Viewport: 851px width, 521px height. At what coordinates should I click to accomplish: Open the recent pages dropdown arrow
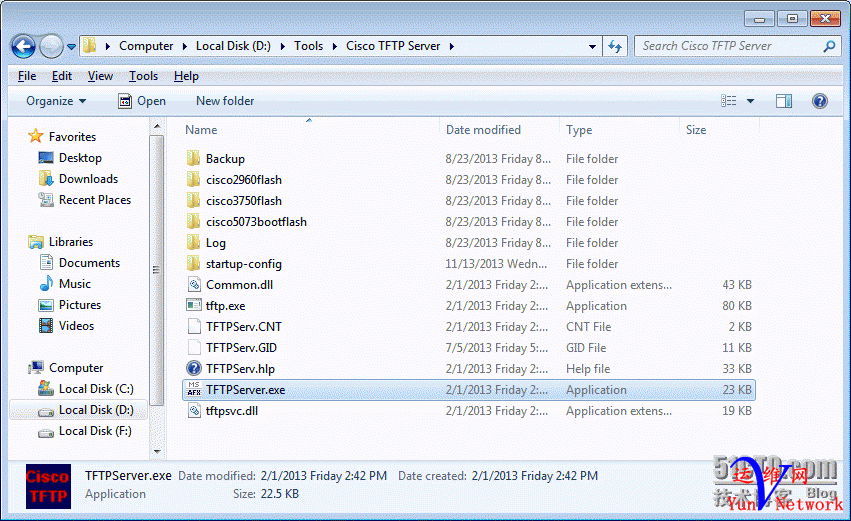point(71,47)
